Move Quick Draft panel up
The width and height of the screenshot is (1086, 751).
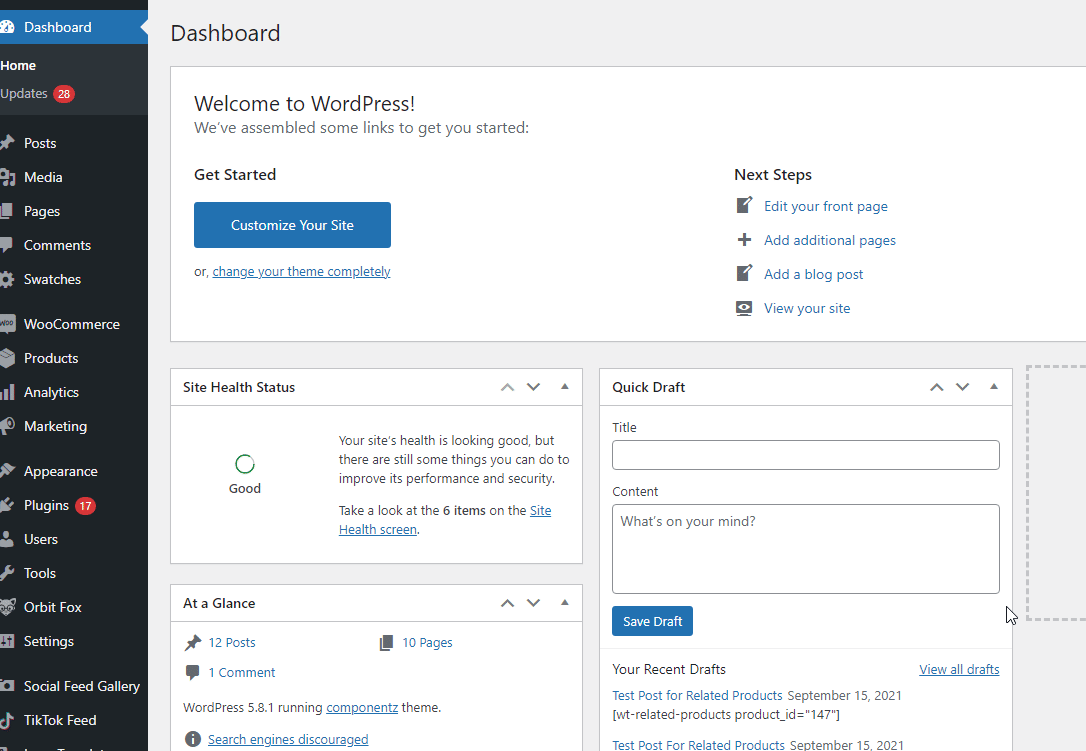pos(936,387)
